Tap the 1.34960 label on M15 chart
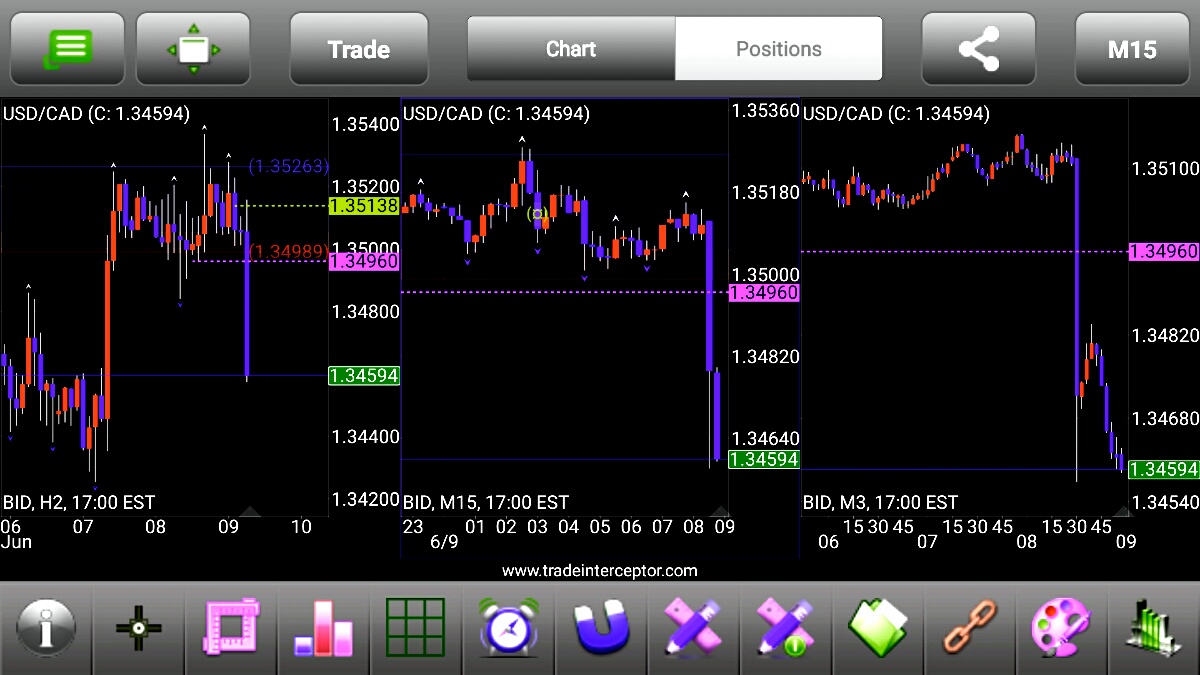1200x675 pixels. click(x=764, y=293)
